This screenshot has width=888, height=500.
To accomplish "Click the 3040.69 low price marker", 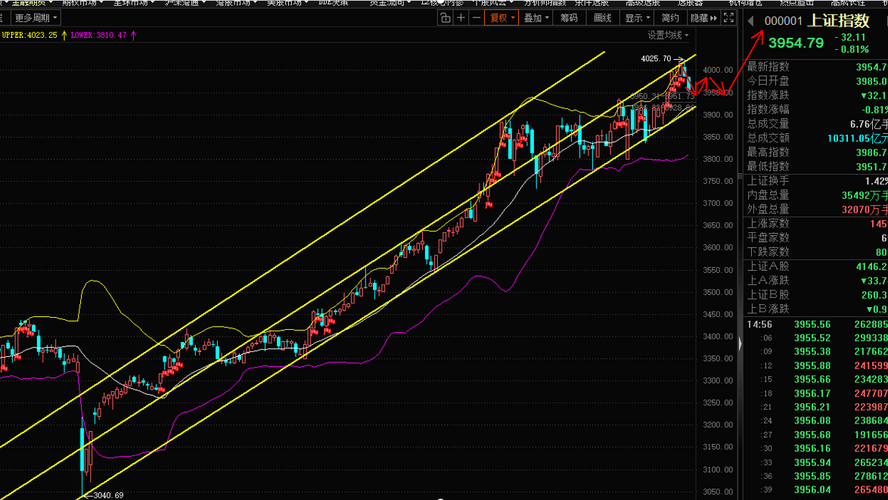I will (108, 495).
